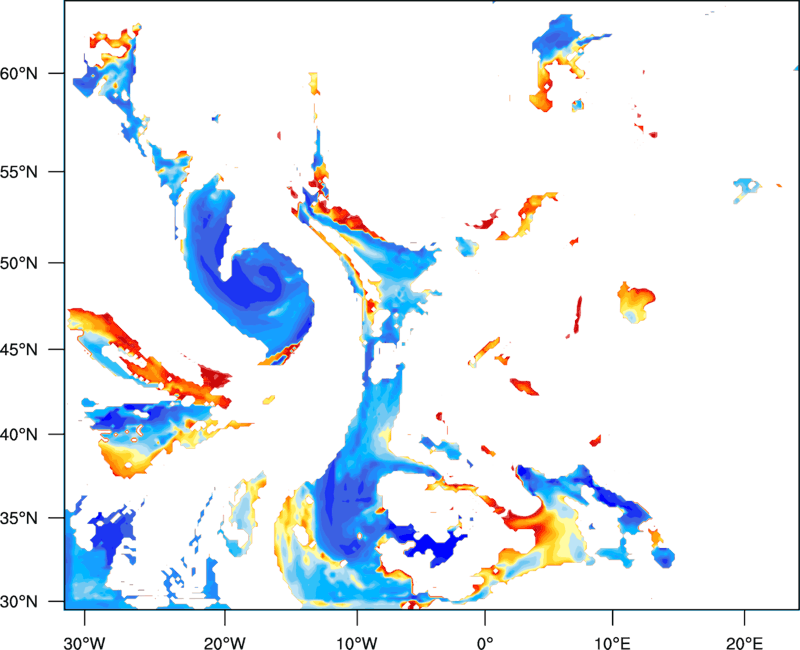
Task: Click the 60°N latitude label
Action: tap(19, 74)
